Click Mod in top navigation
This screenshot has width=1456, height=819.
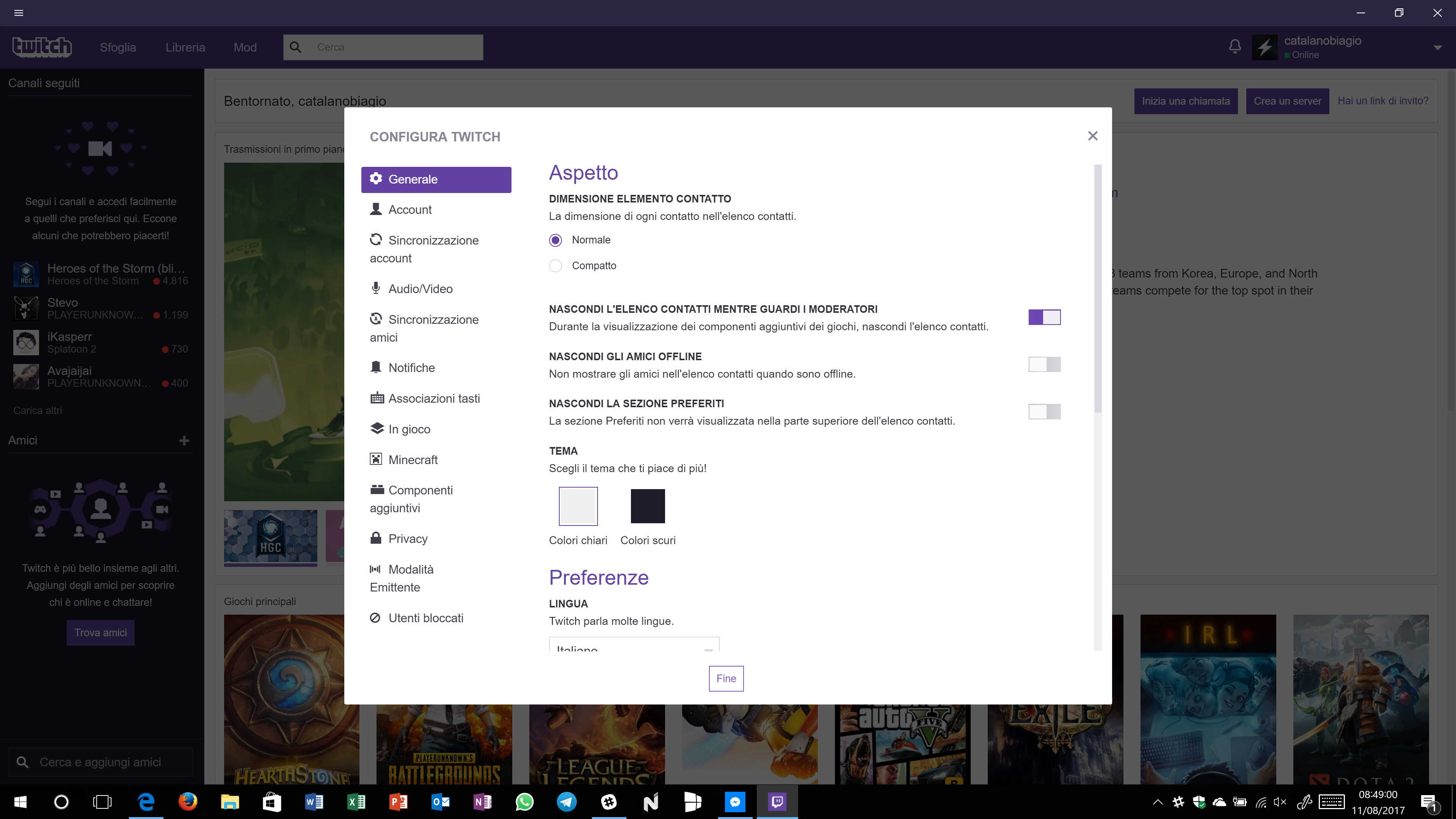point(245,47)
